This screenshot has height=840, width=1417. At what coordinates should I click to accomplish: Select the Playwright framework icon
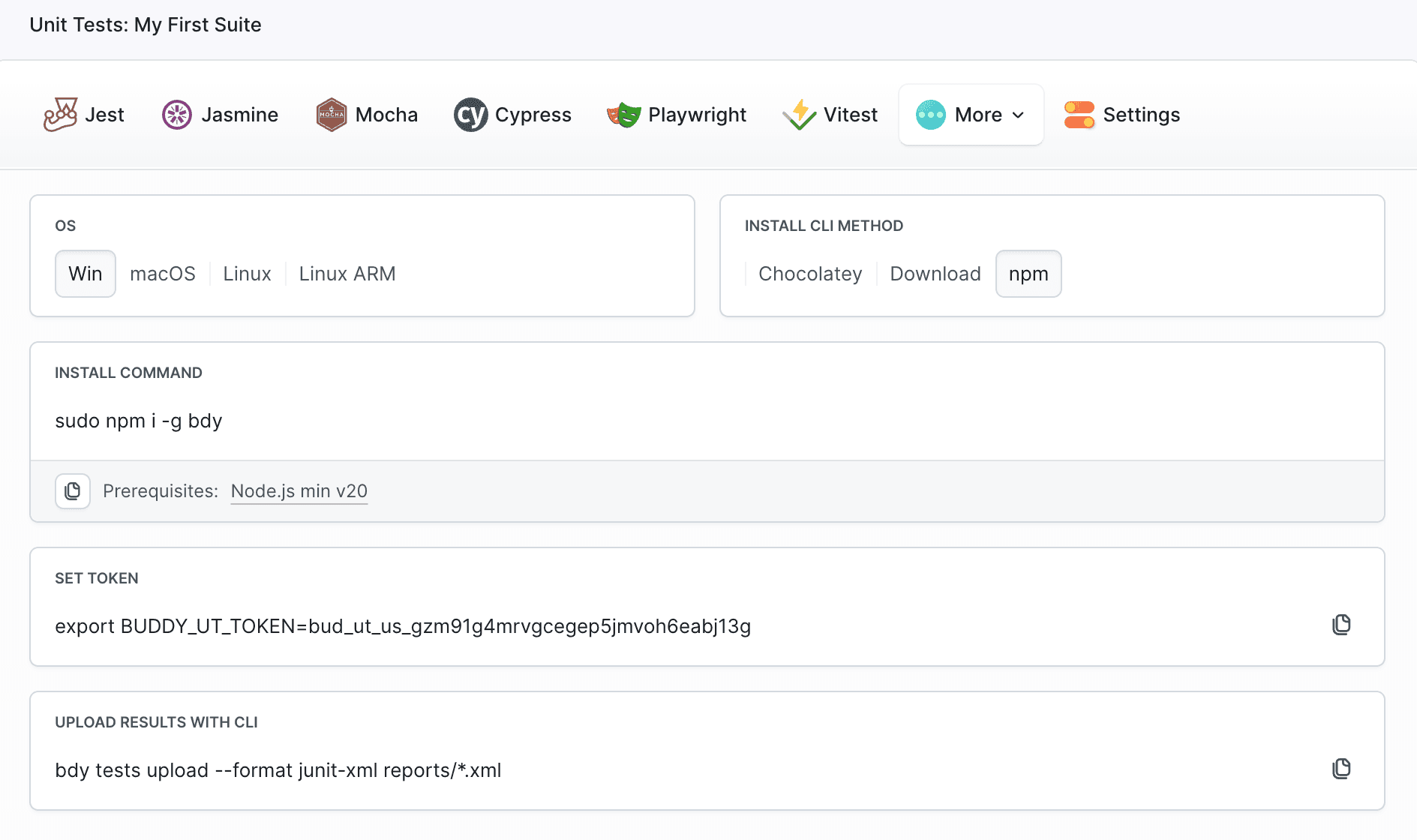(x=623, y=114)
